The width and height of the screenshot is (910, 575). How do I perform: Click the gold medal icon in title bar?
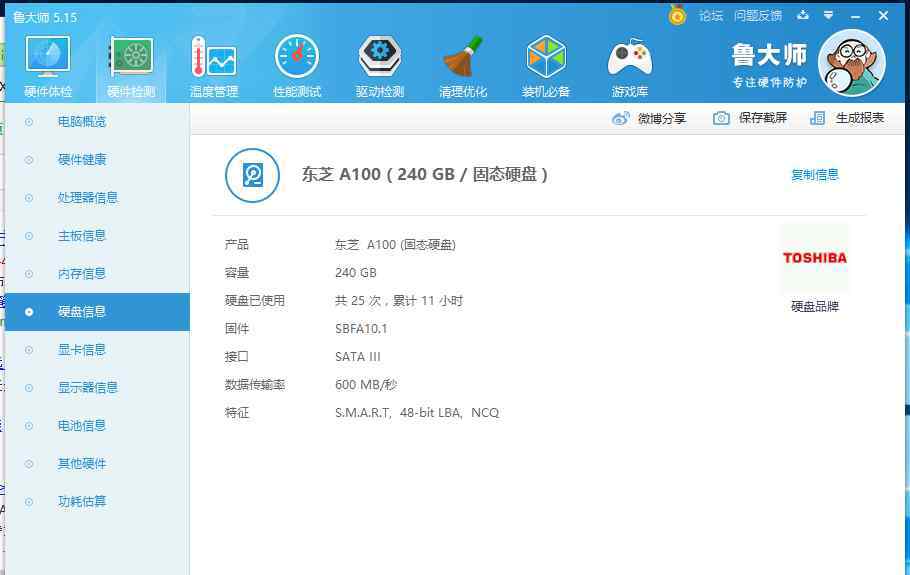(x=677, y=15)
